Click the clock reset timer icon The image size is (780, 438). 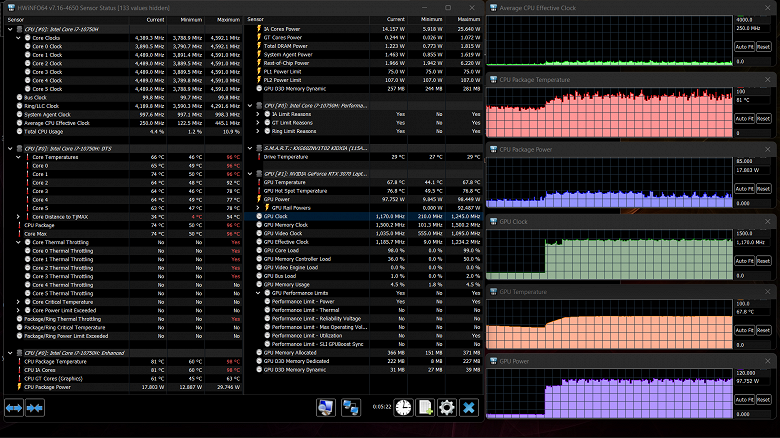(403, 407)
